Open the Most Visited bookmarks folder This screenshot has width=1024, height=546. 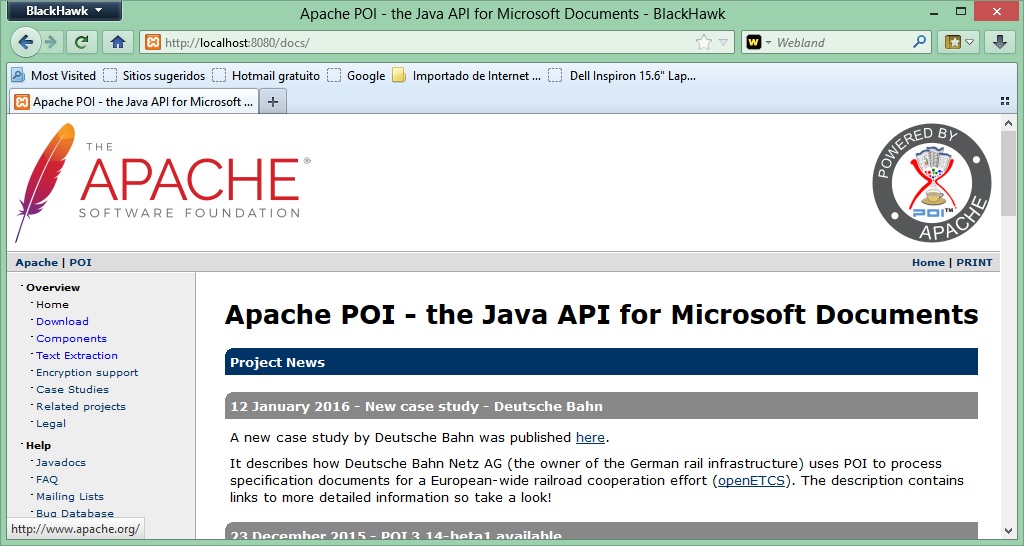click(x=54, y=76)
